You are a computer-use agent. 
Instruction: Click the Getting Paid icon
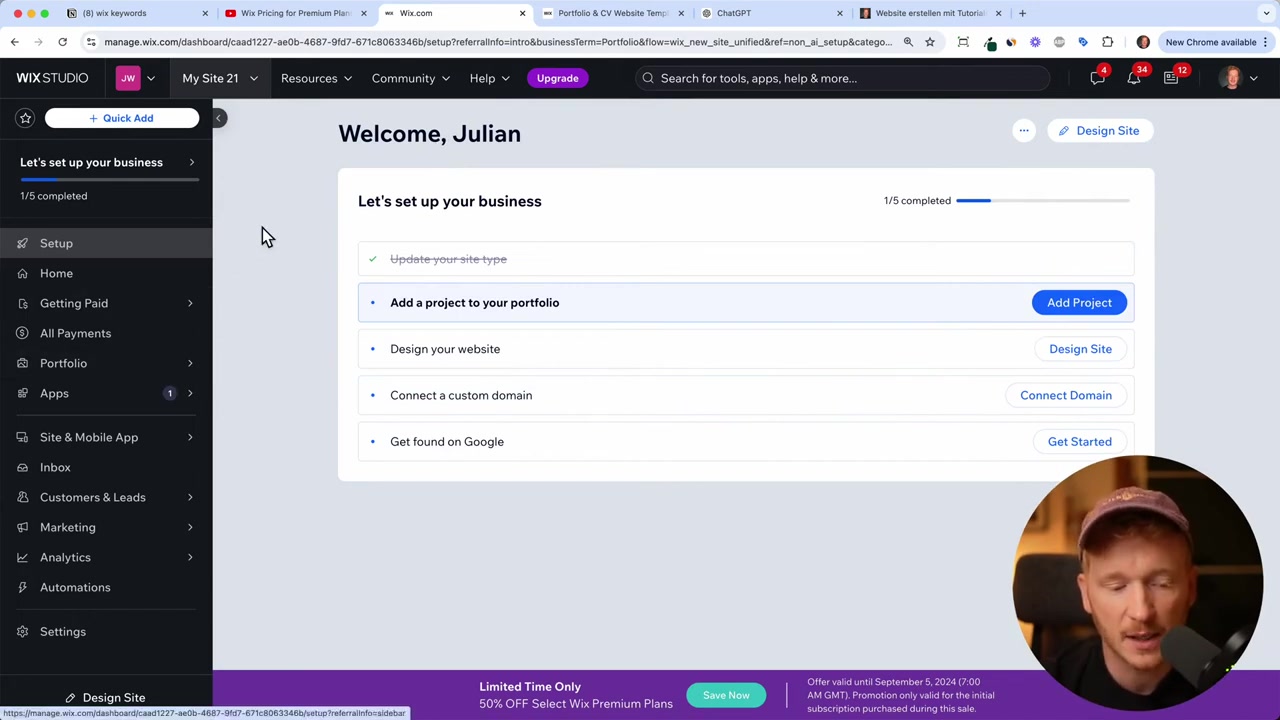22,303
